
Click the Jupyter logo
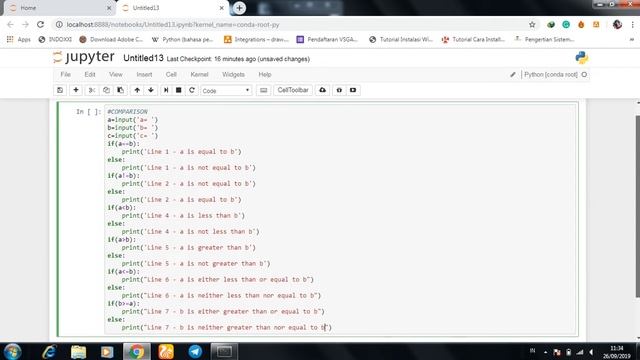[x=84, y=57]
